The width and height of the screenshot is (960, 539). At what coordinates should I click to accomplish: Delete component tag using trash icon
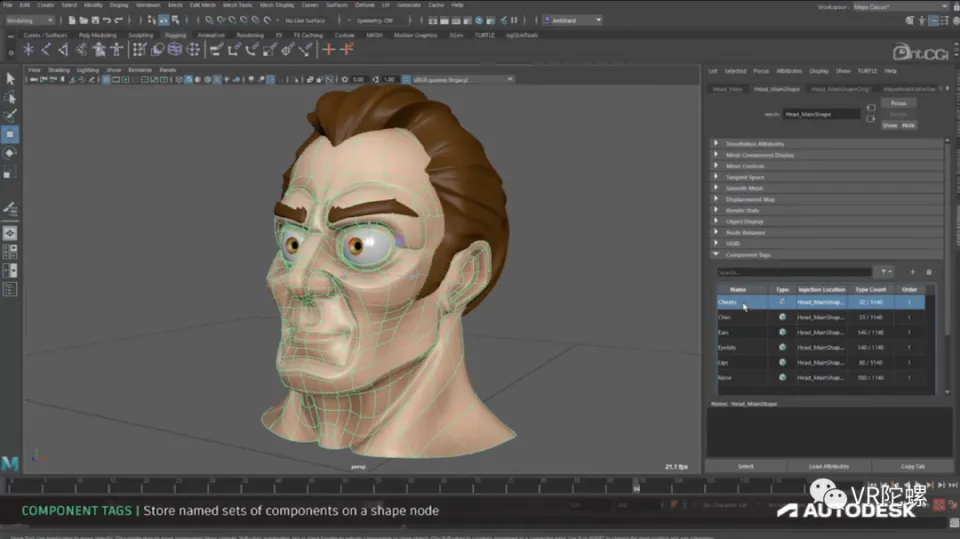click(928, 272)
